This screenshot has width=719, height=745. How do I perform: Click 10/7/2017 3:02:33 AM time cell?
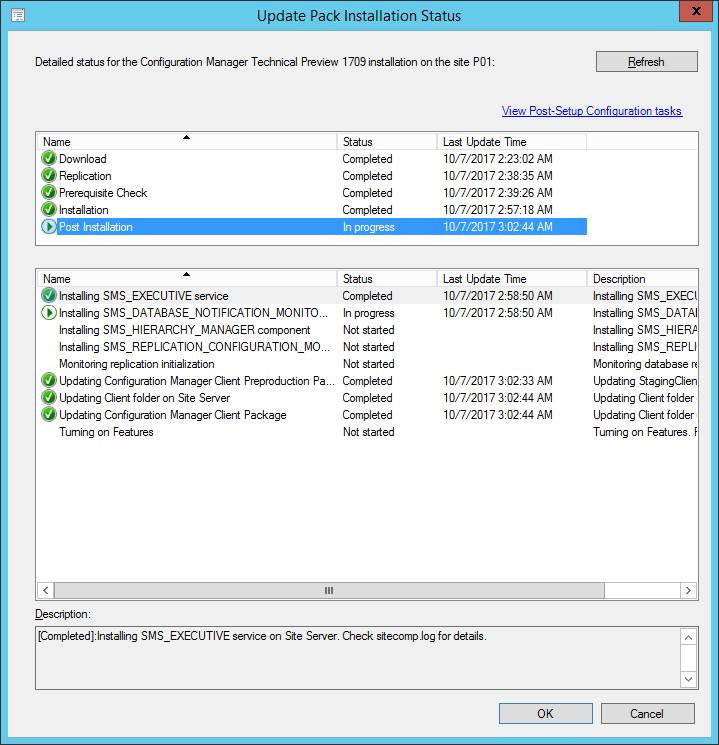498,381
